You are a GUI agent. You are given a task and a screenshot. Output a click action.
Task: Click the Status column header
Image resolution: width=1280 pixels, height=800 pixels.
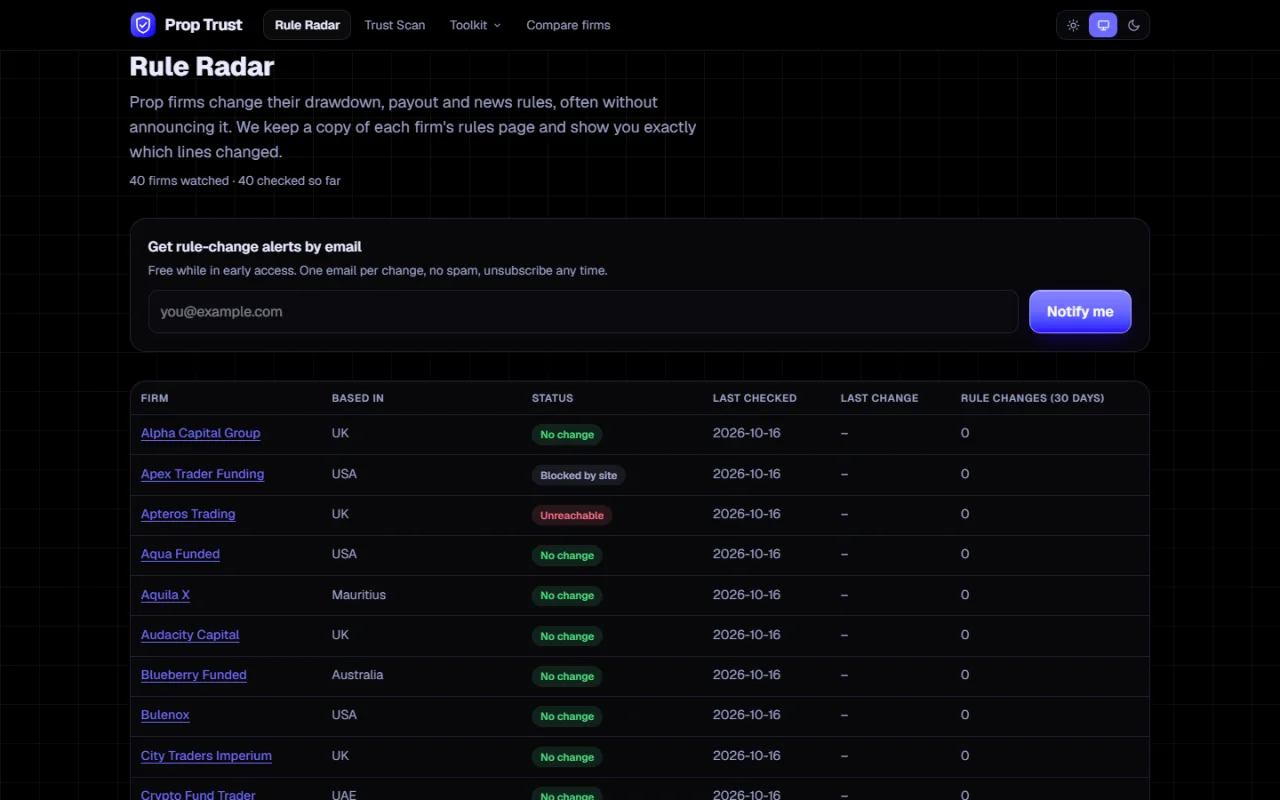click(x=553, y=398)
